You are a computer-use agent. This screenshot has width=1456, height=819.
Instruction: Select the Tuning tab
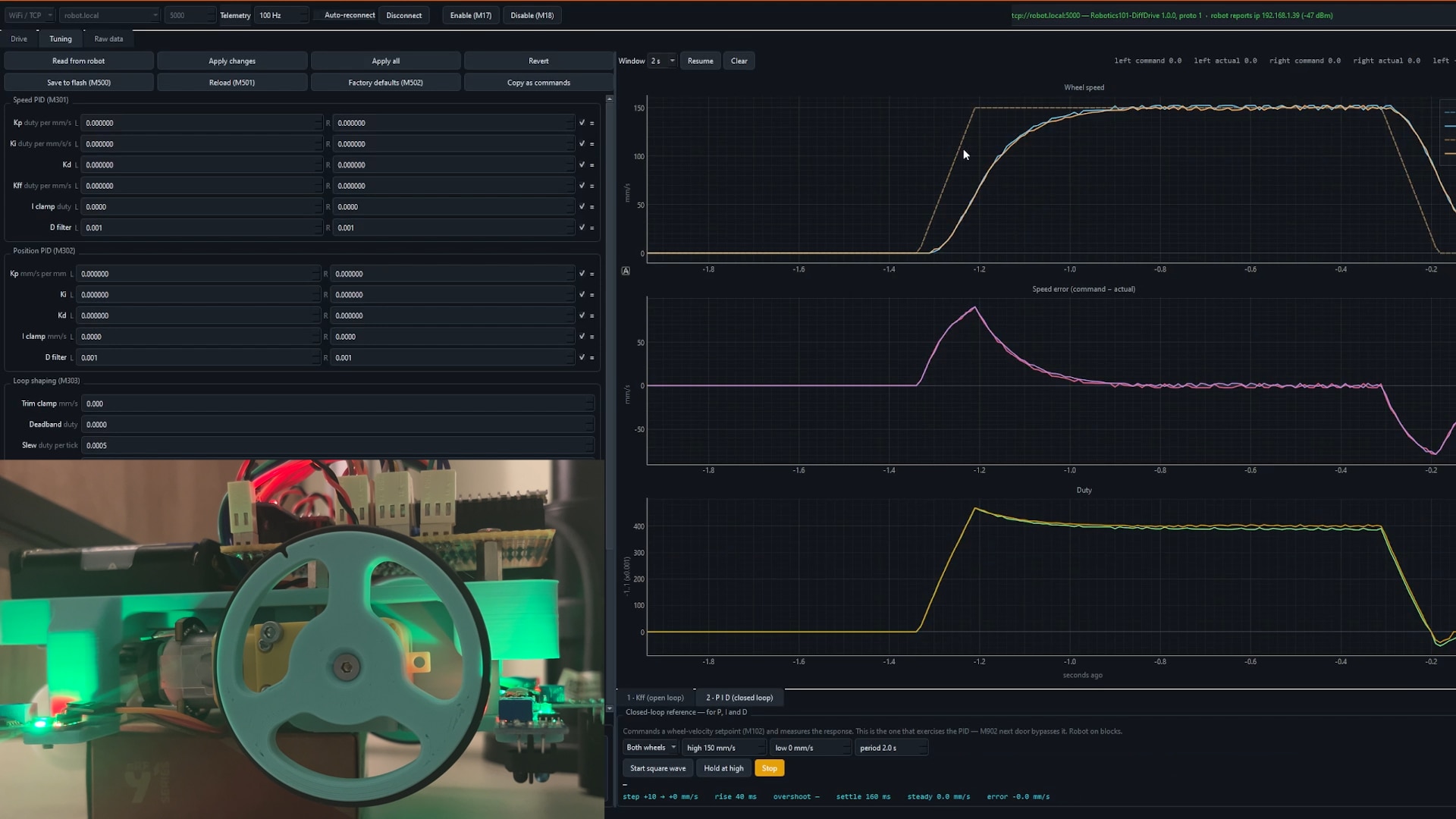61,39
